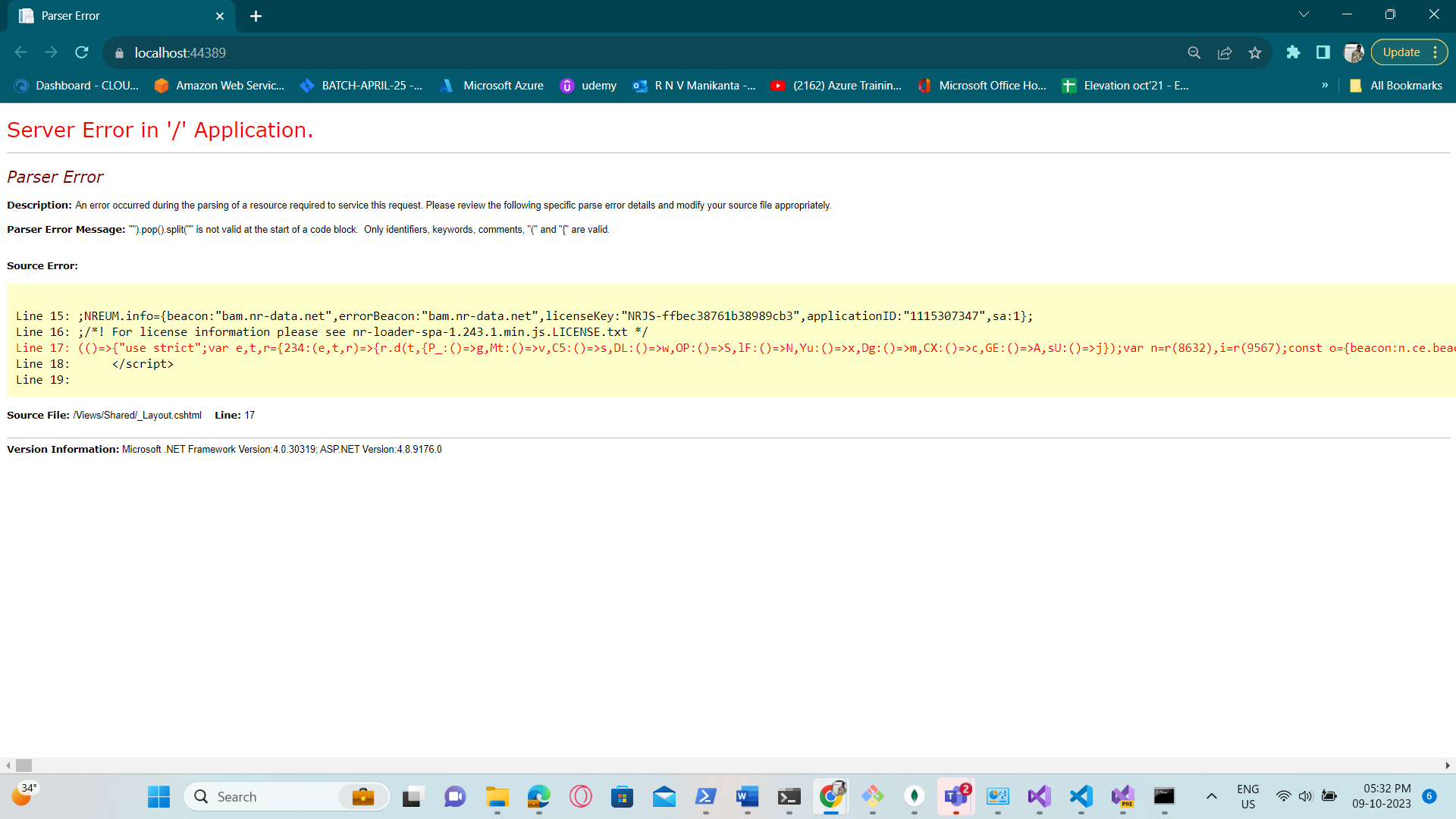Toggle the browser side panel
The width and height of the screenshot is (1456, 819).
[1323, 52]
